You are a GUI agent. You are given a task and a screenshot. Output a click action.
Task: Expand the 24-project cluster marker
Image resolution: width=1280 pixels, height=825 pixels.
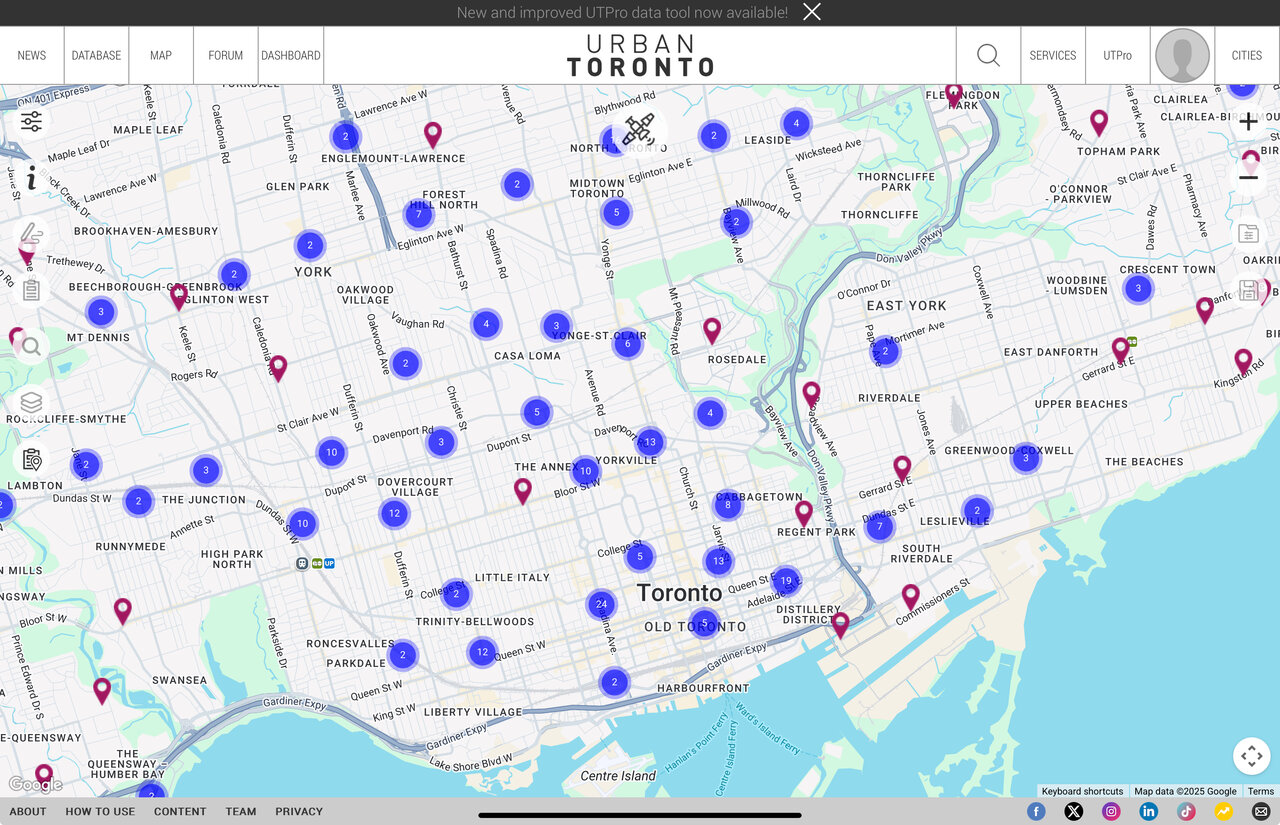click(x=601, y=604)
